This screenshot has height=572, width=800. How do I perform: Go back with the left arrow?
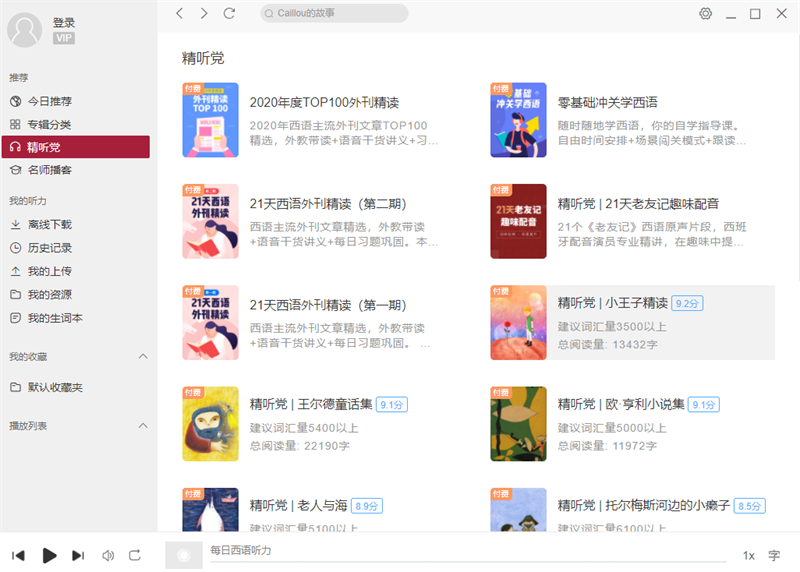pyautogui.click(x=180, y=13)
